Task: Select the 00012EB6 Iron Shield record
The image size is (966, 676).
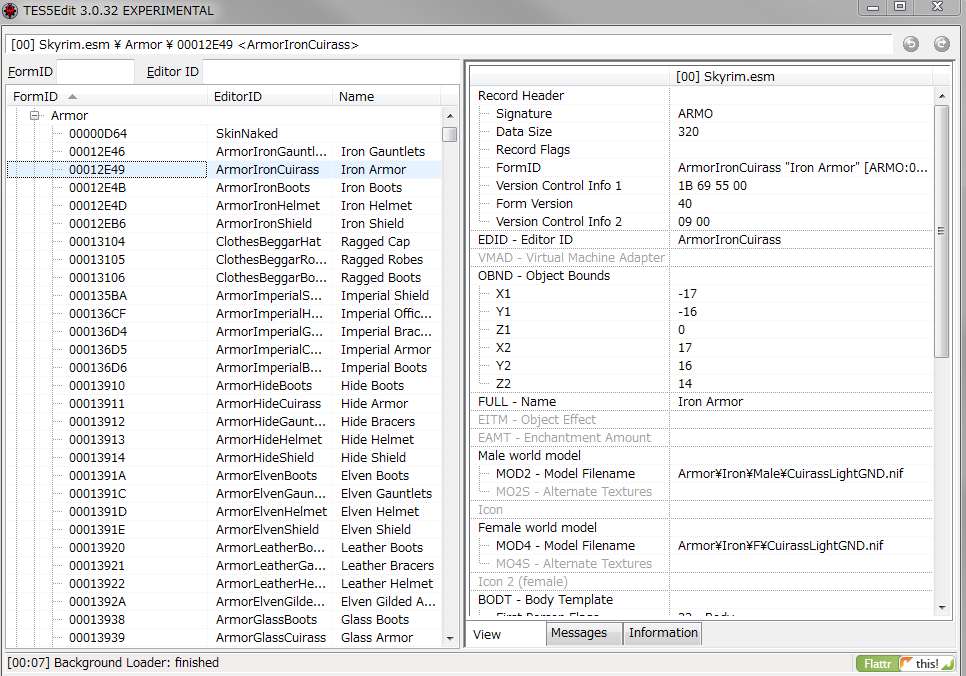Action: [224, 224]
